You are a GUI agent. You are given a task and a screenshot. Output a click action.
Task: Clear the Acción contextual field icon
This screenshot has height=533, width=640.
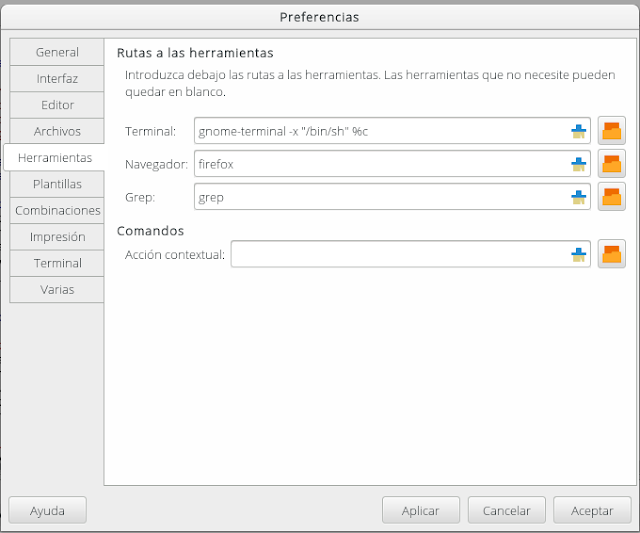[x=577, y=255]
